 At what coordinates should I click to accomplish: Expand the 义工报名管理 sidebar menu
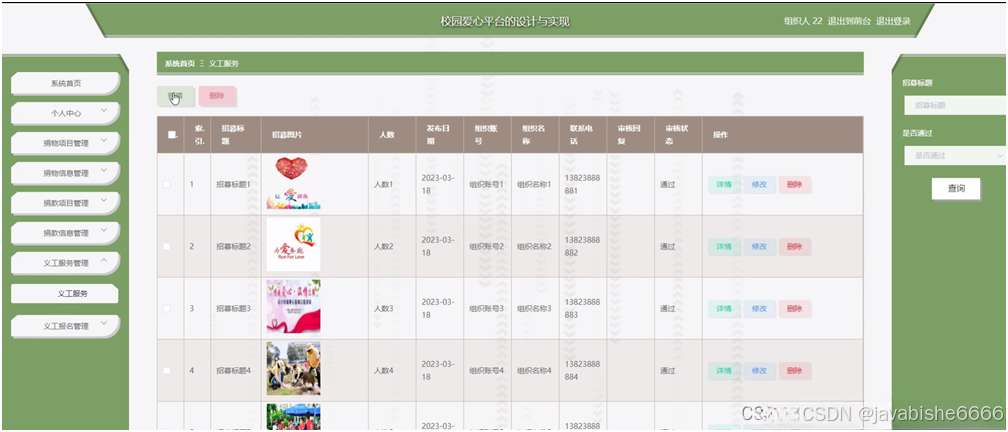pyautogui.click(x=66, y=326)
